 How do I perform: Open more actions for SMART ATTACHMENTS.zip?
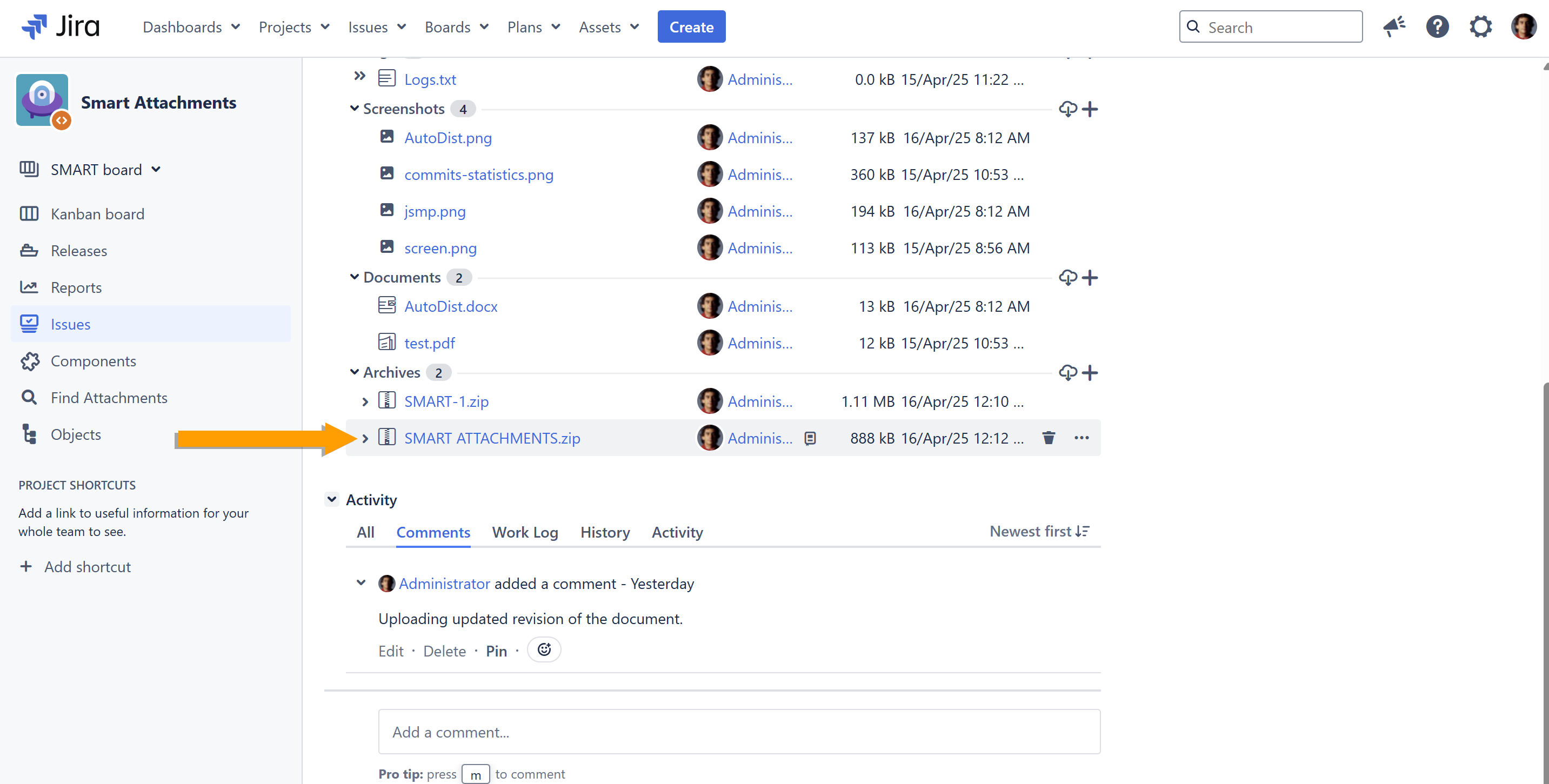coord(1081,438)
